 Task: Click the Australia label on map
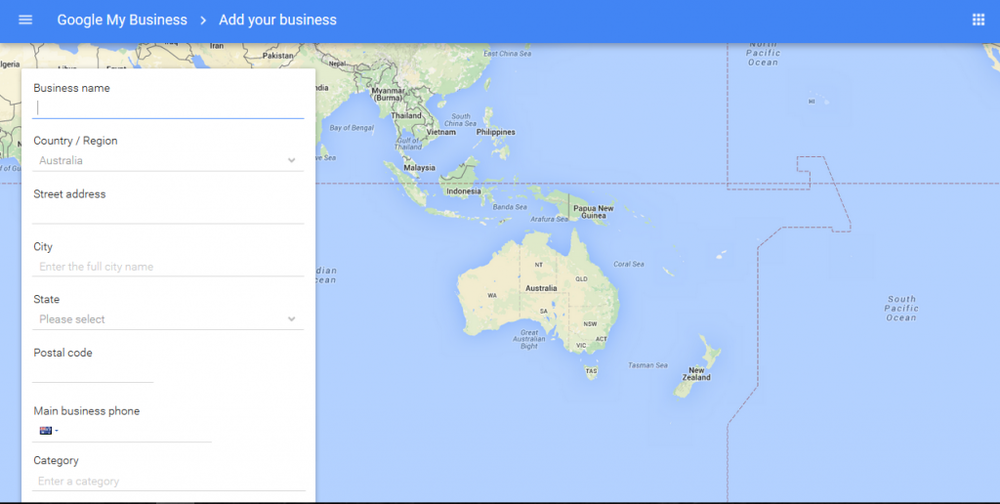pyautogui.click(x=541, y=288)
